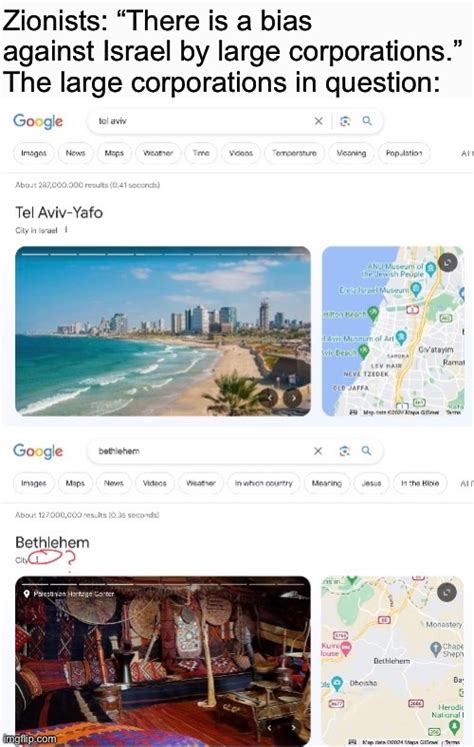Select Population filter chip

[x=404, y=153]
